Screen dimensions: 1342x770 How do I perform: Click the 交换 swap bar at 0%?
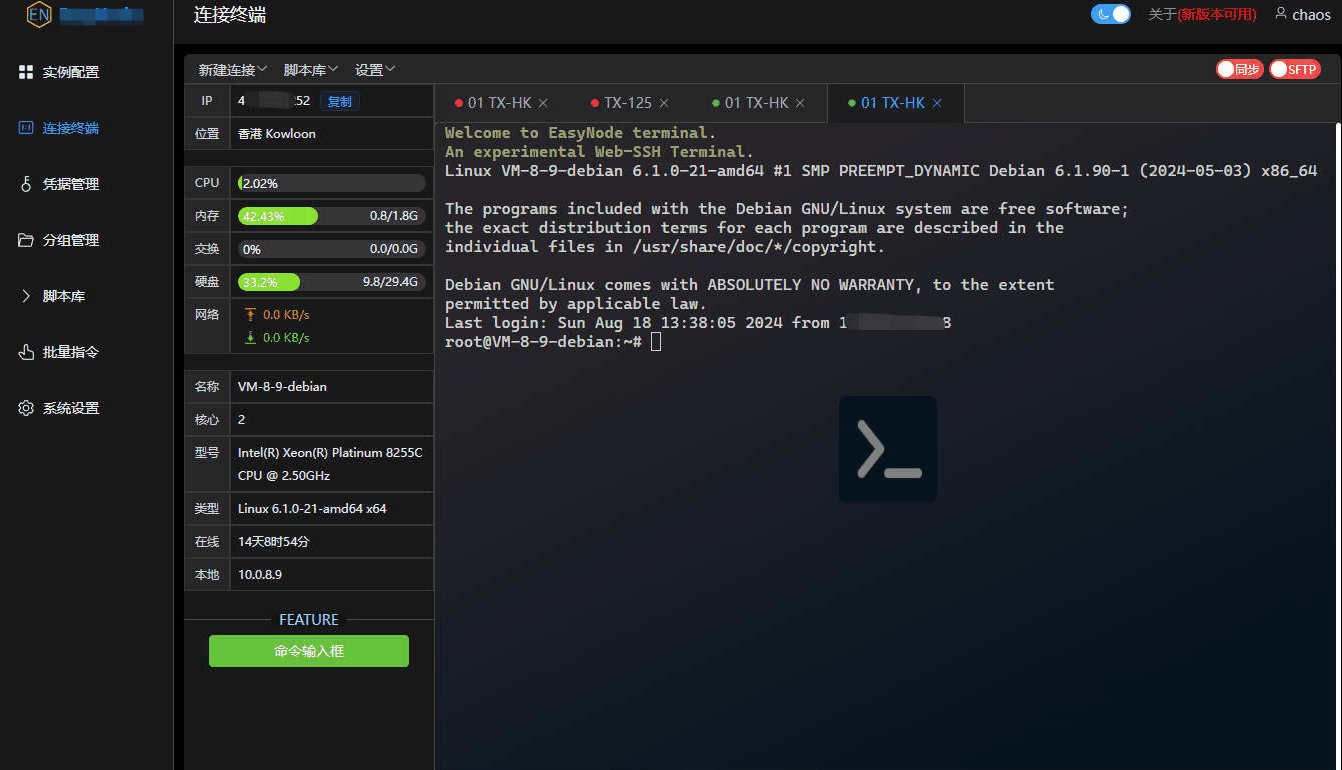(x=332, y=249)
